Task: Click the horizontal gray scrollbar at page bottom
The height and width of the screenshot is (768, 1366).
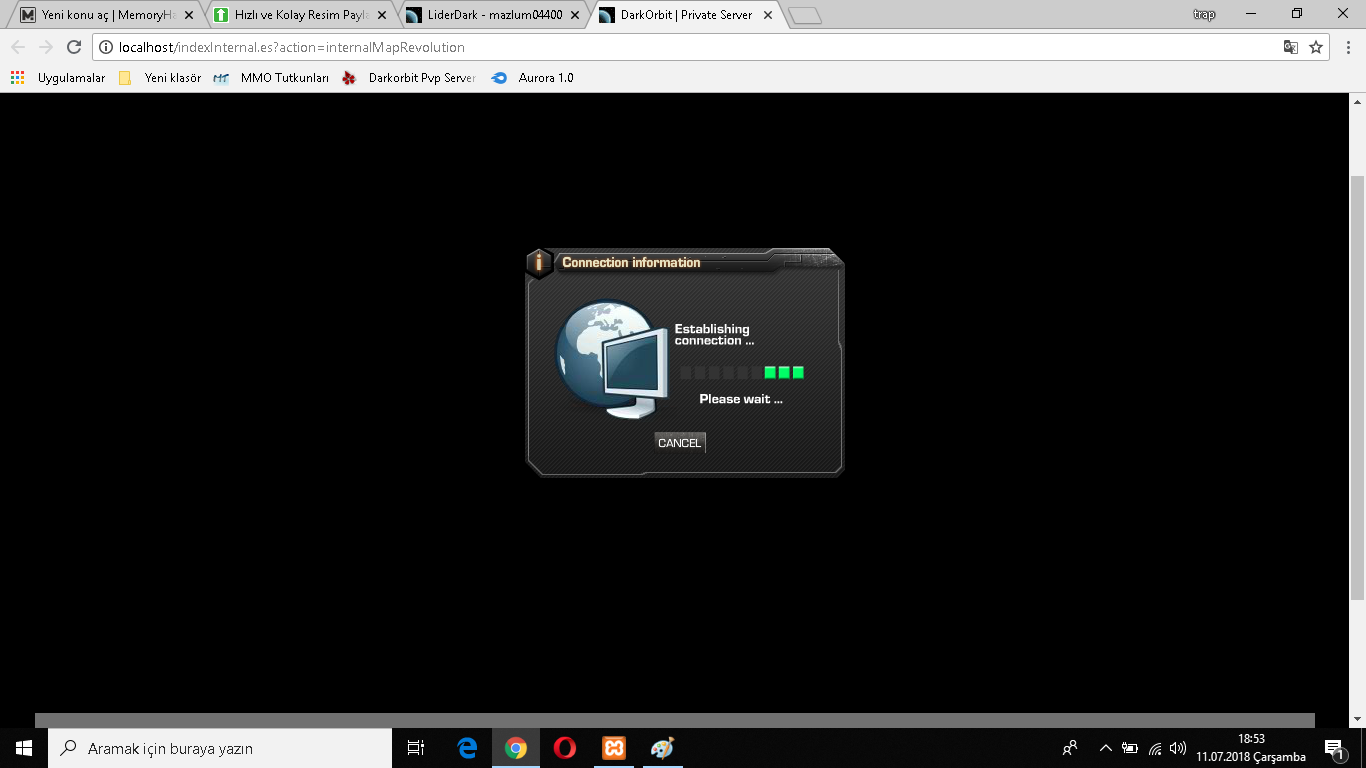Action: (x=675, y=720)
